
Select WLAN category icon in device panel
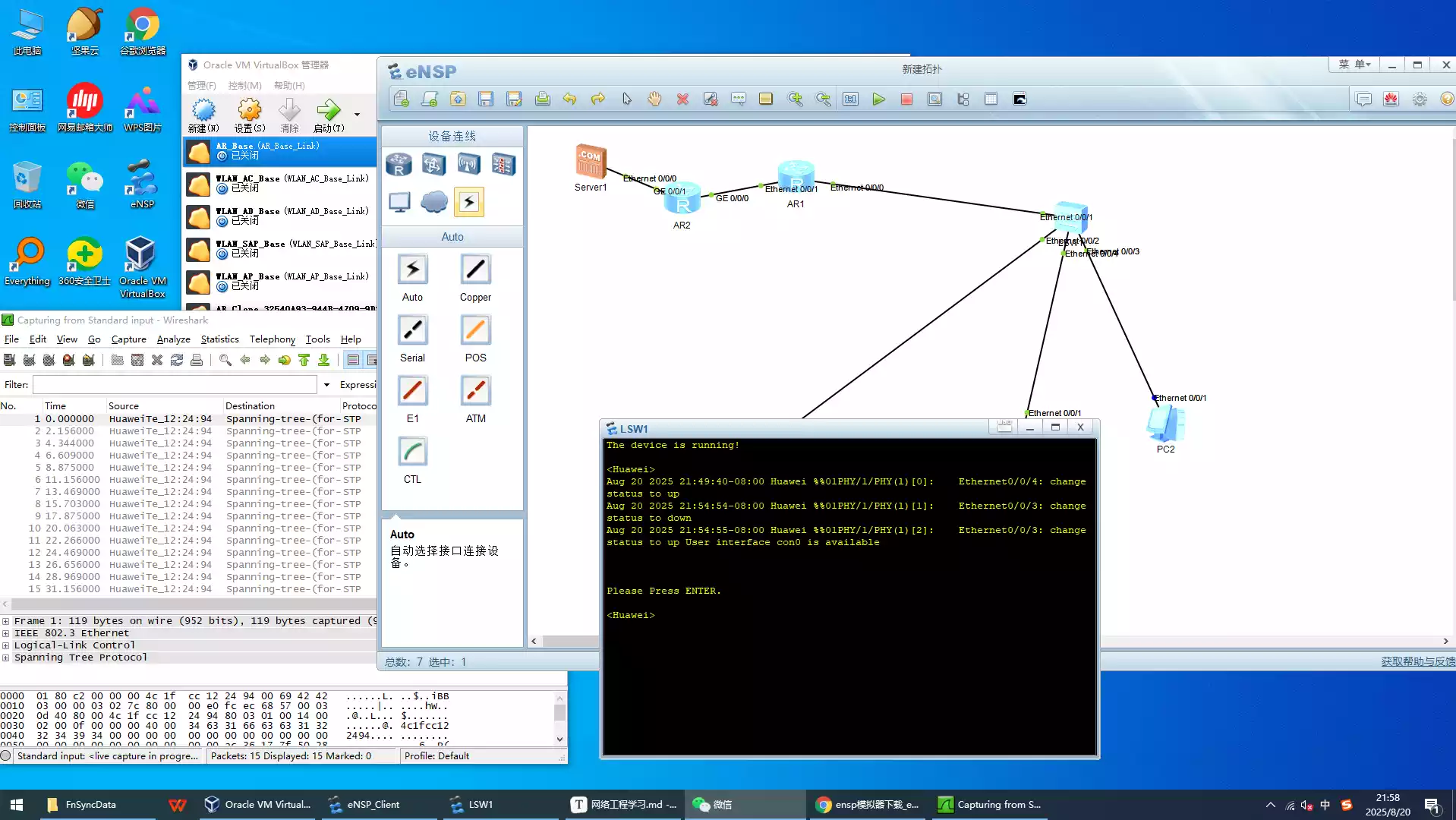pyautogui.click(x=468, y=164)
